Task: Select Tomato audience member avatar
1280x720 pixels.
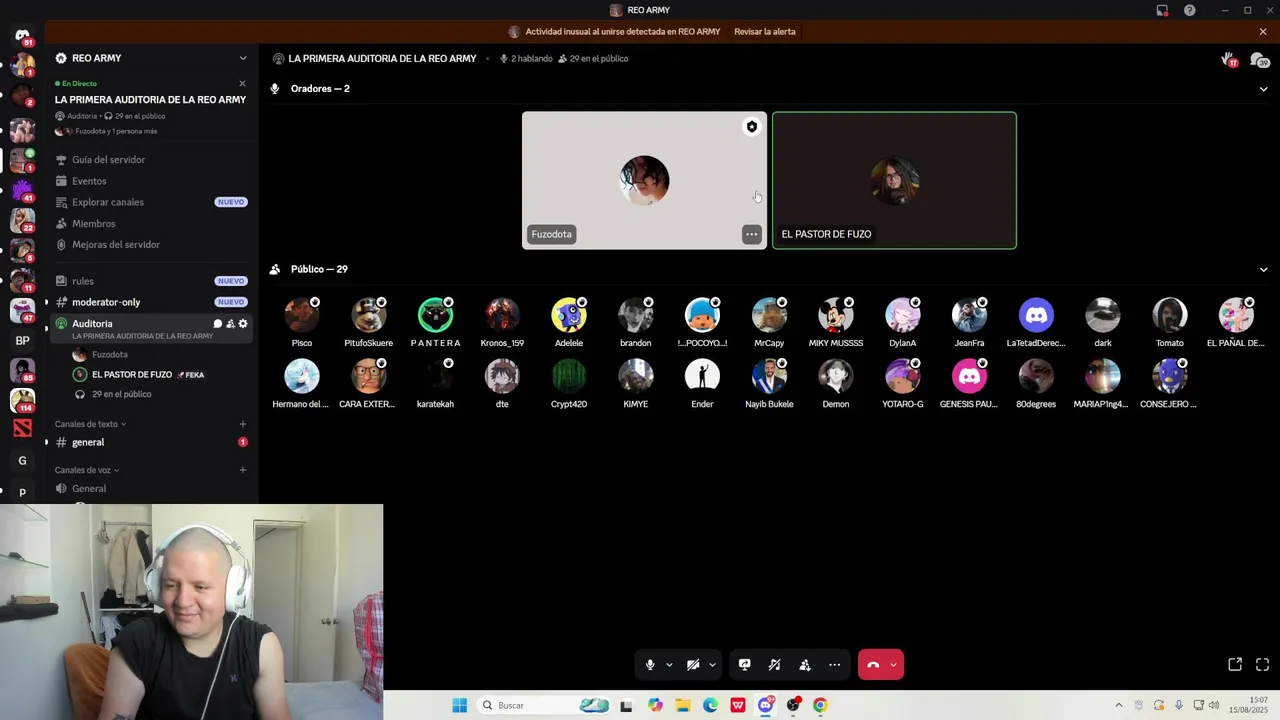Action: pyautogui.click(x=1169, y=315)
